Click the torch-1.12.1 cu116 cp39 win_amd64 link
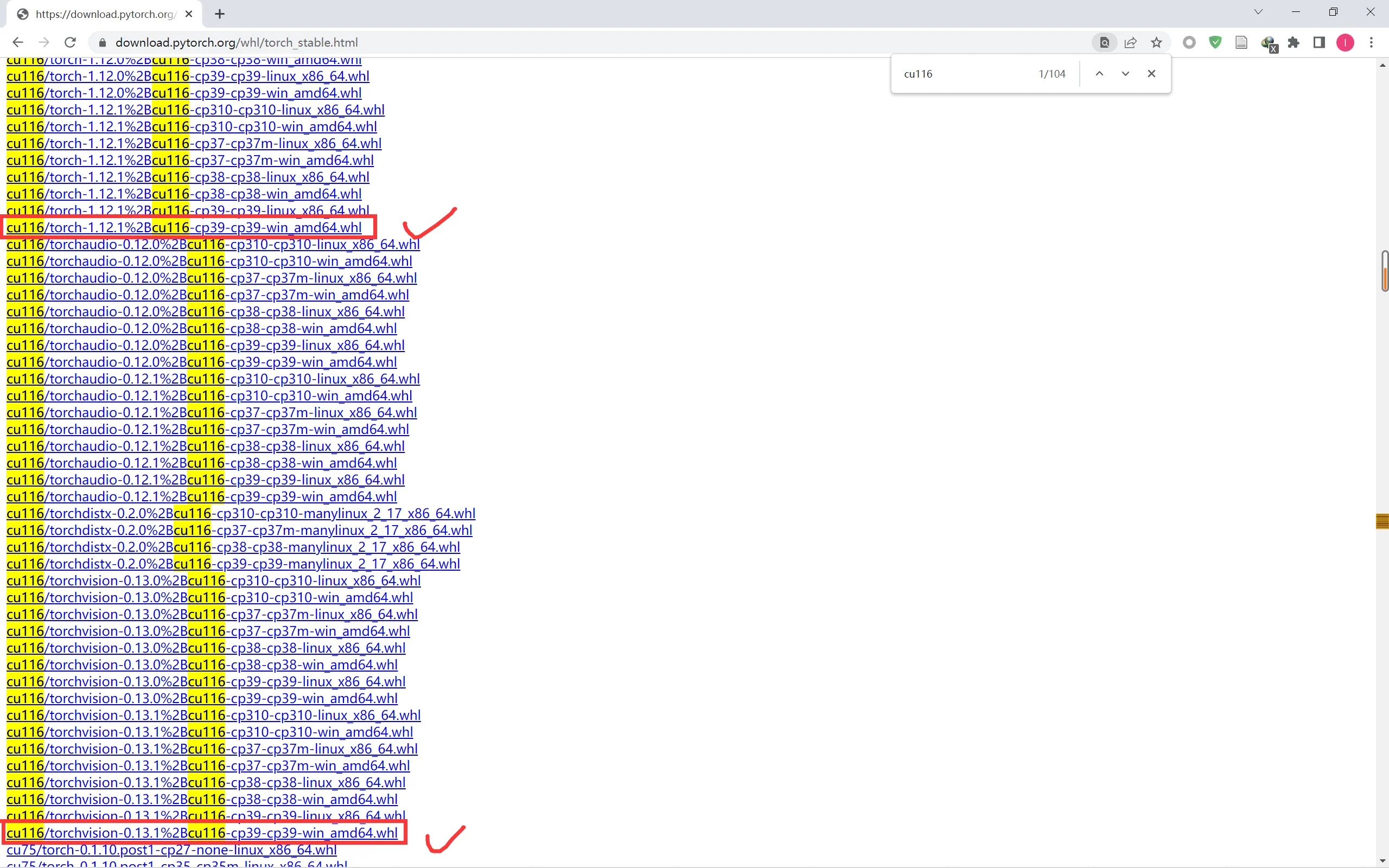 pos(184,228)
